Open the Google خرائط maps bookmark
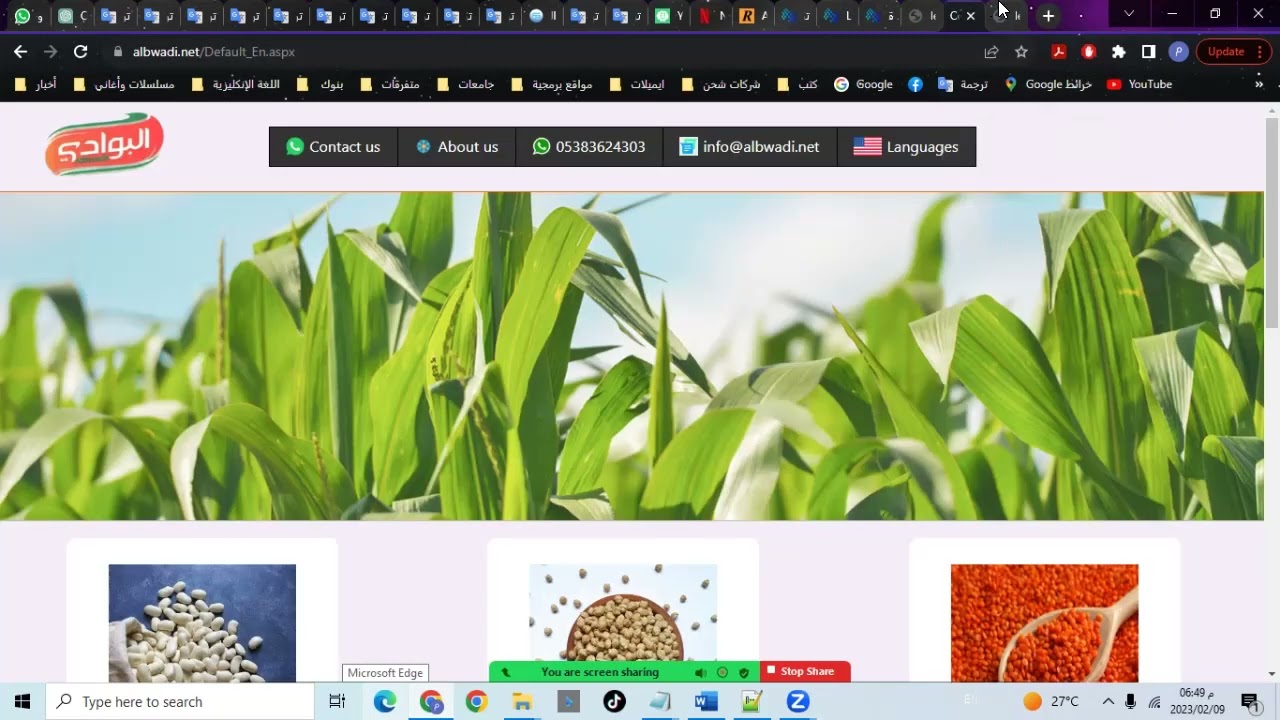The width and height of the screenshot is (1280, 720). click(1048, 84)
